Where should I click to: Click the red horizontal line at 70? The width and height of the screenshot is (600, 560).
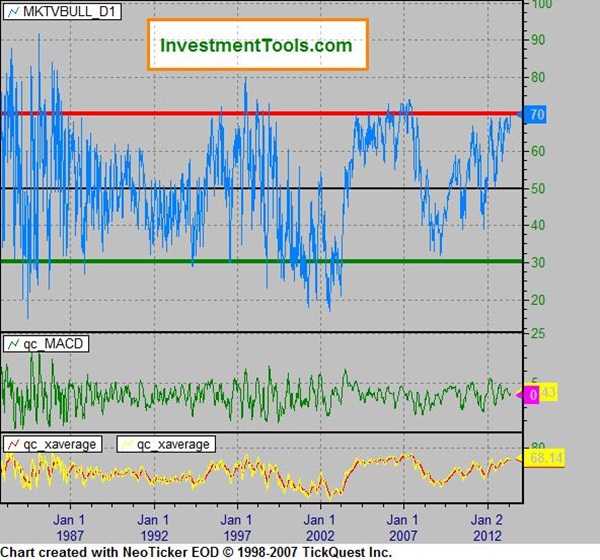300,114
